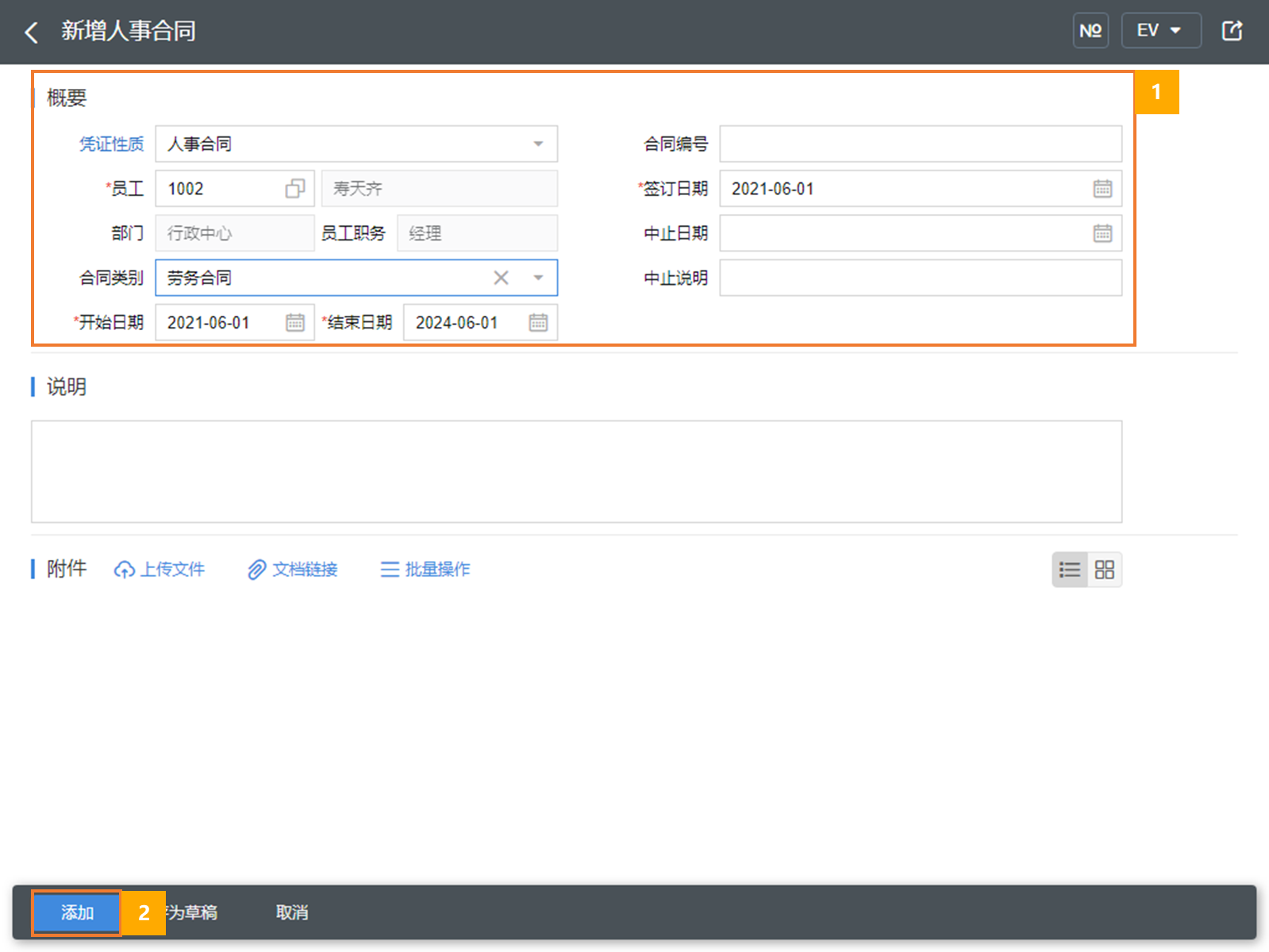Click into the 说明 text area
This screenshot has width=1269, height=952.
[x=576, y=471]
